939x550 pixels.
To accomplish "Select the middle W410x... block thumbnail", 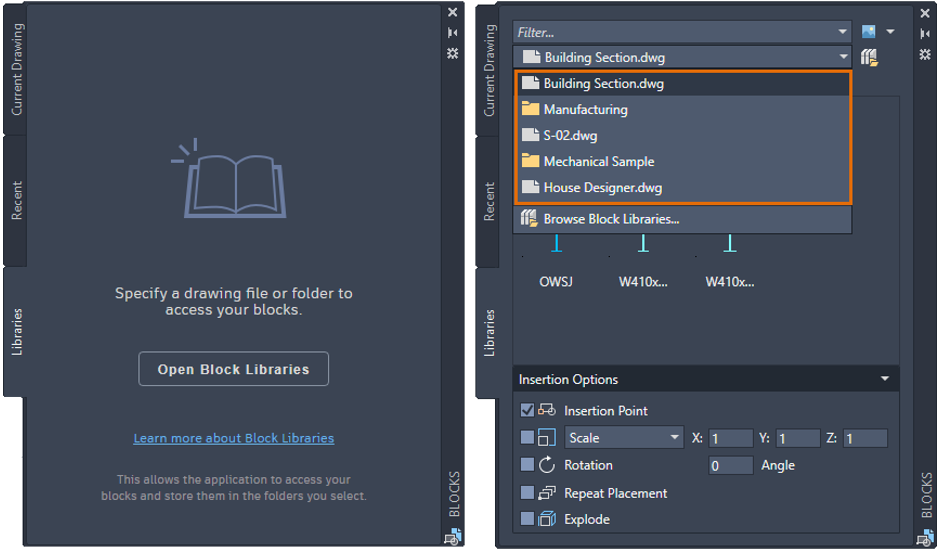I will tap(643, 262).
